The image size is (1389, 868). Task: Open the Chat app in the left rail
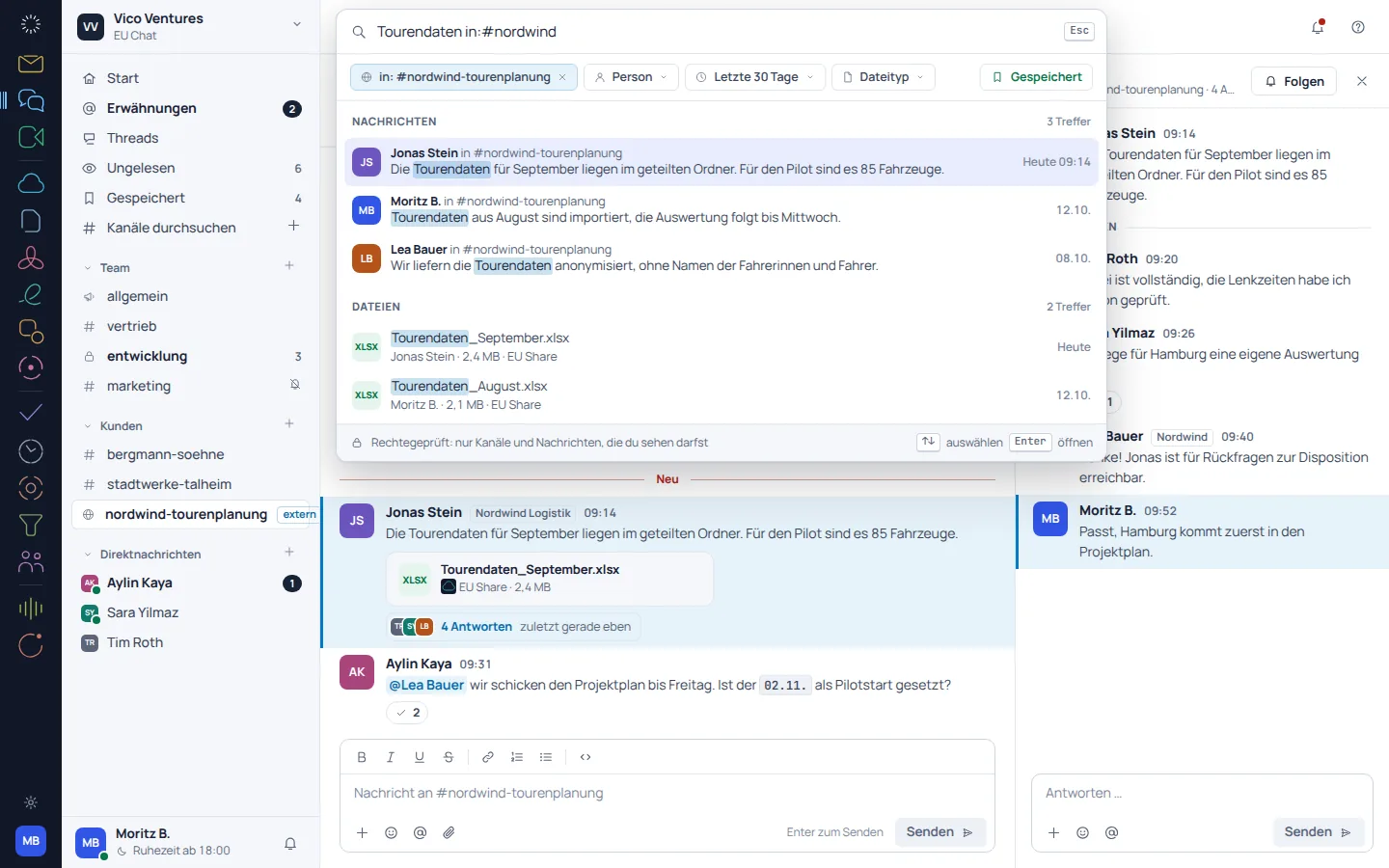31,100
